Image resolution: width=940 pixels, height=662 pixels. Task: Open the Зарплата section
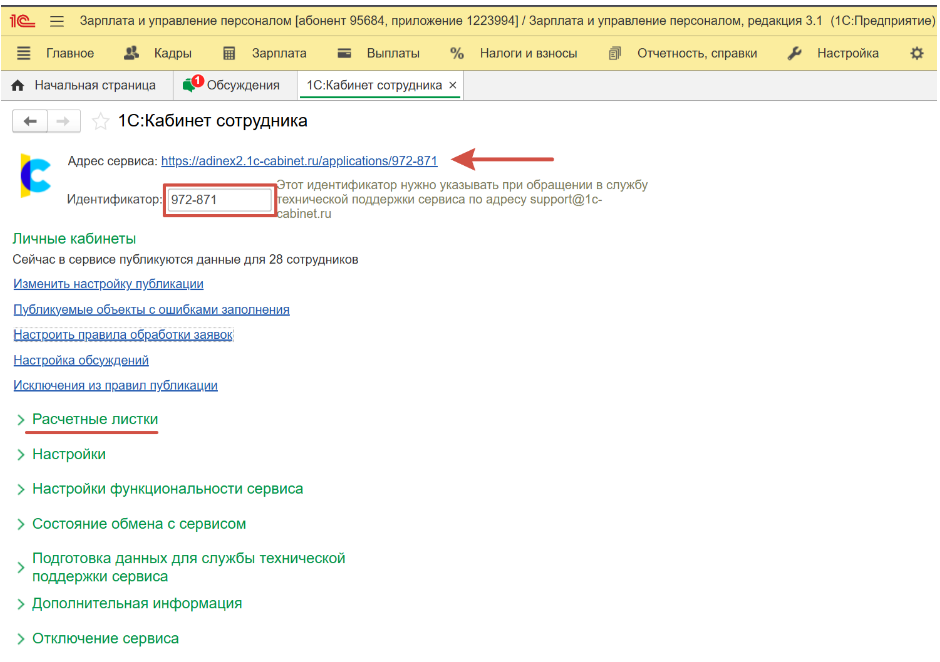279,53
